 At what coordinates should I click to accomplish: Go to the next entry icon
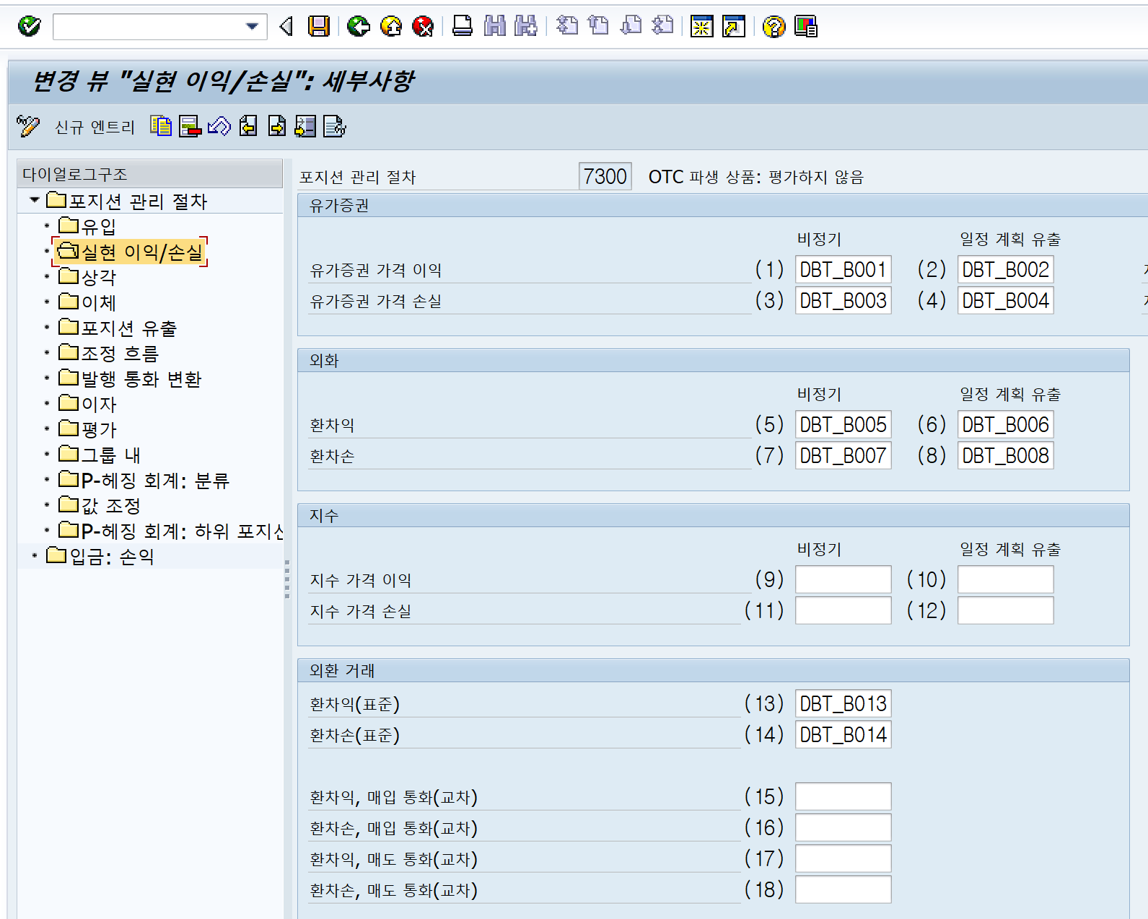tap(277, 127)
